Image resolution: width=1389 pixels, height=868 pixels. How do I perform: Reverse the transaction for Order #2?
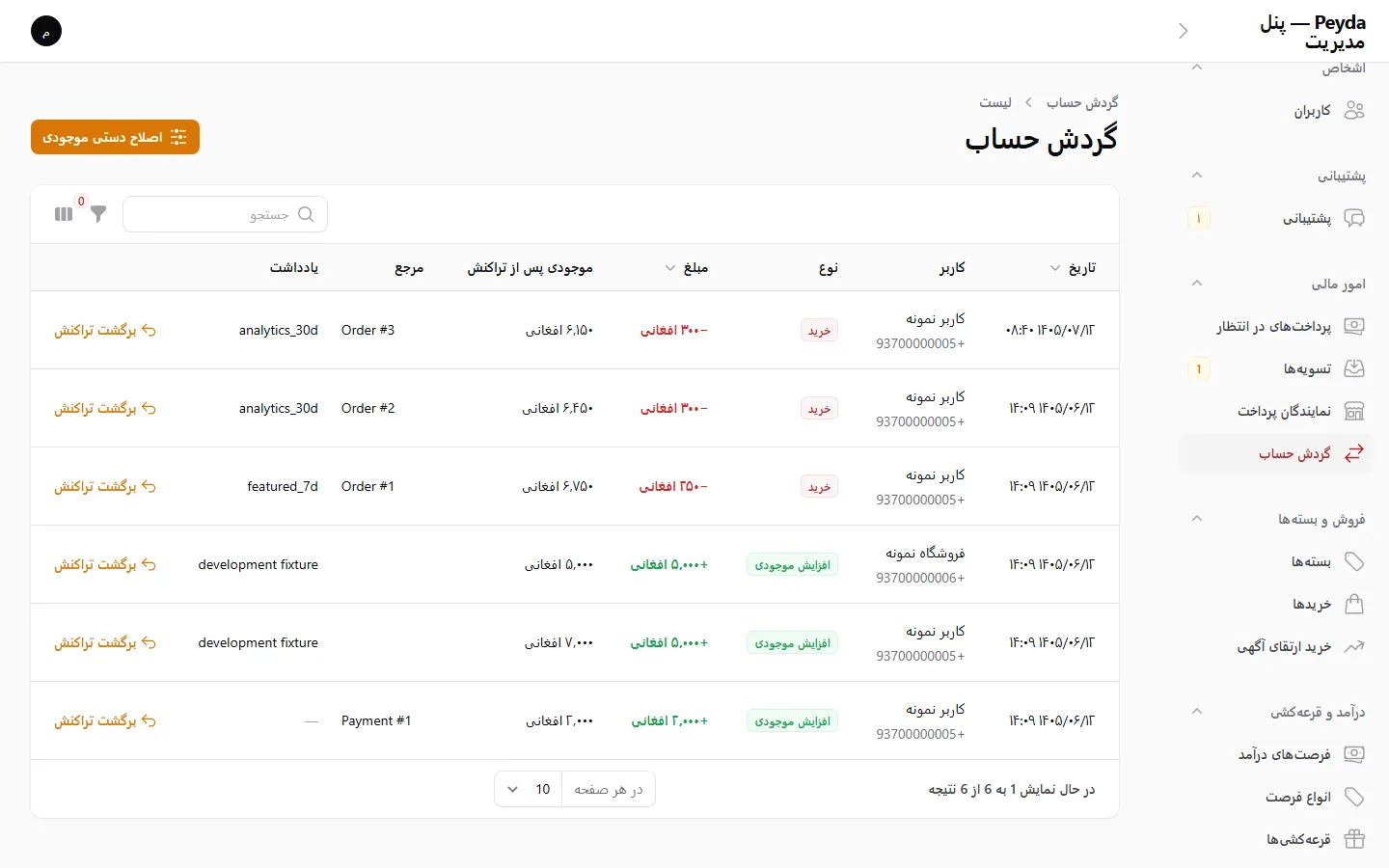click(105, 409)
